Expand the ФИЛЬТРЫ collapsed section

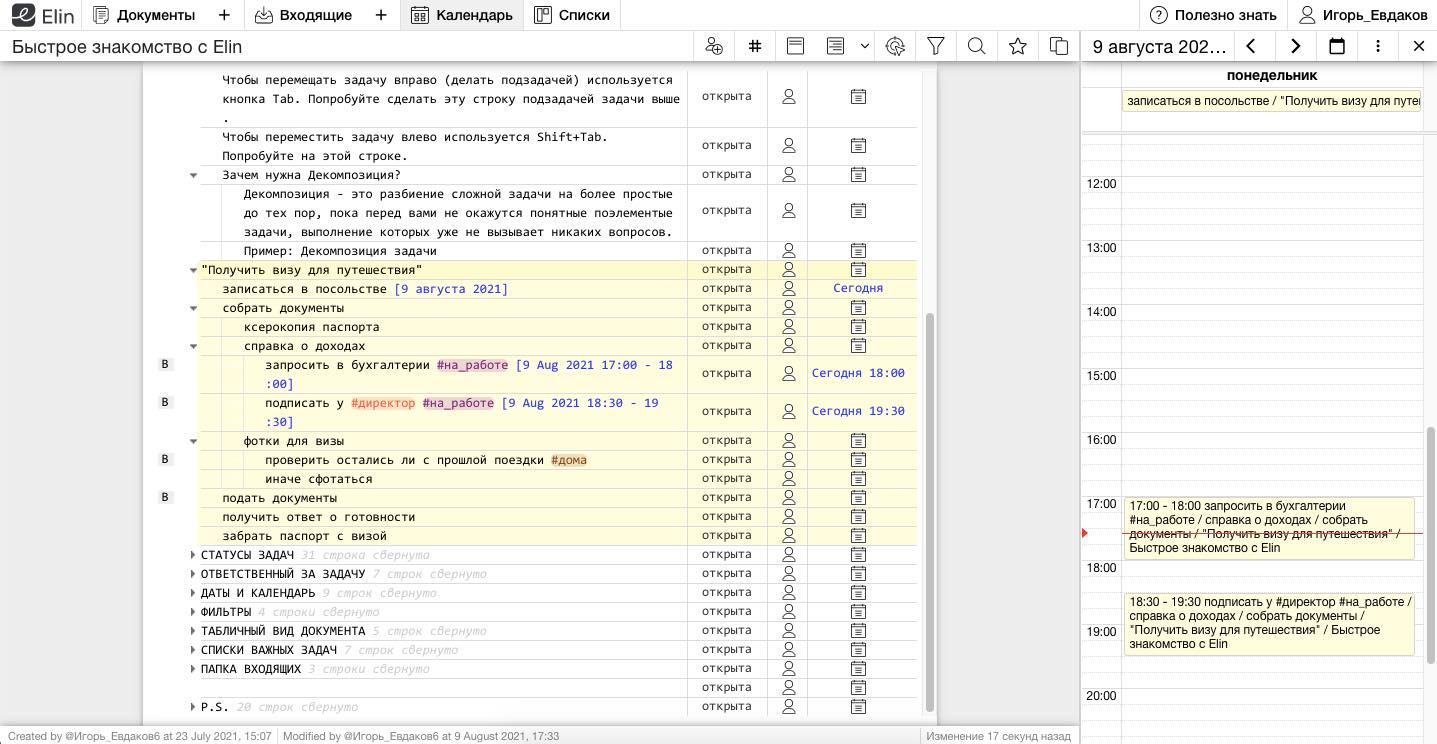(194, 612)
